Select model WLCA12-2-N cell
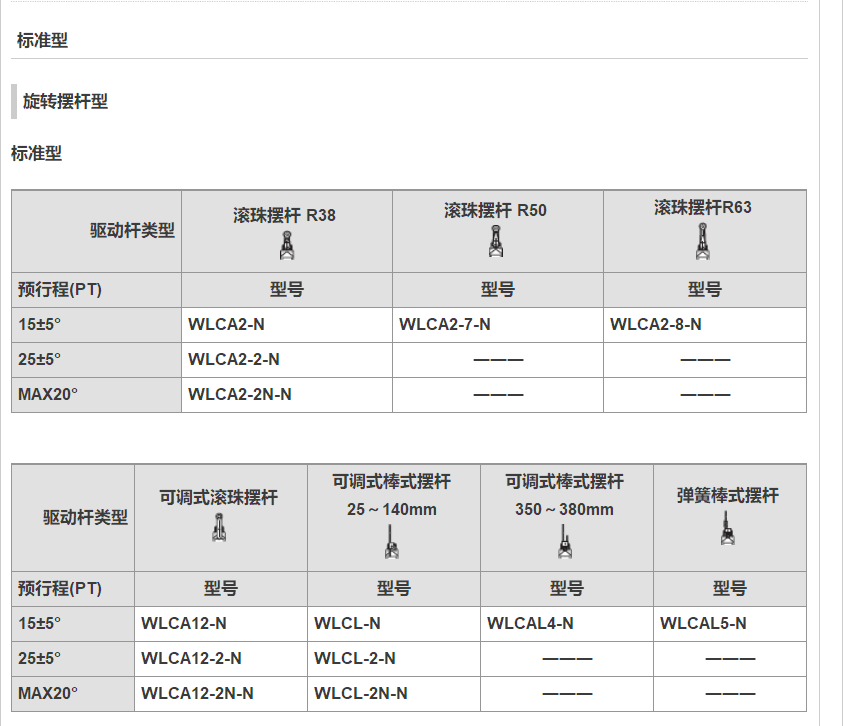This screenshot has width=845, height=726. pyautogui.click(x=221, y=659)
